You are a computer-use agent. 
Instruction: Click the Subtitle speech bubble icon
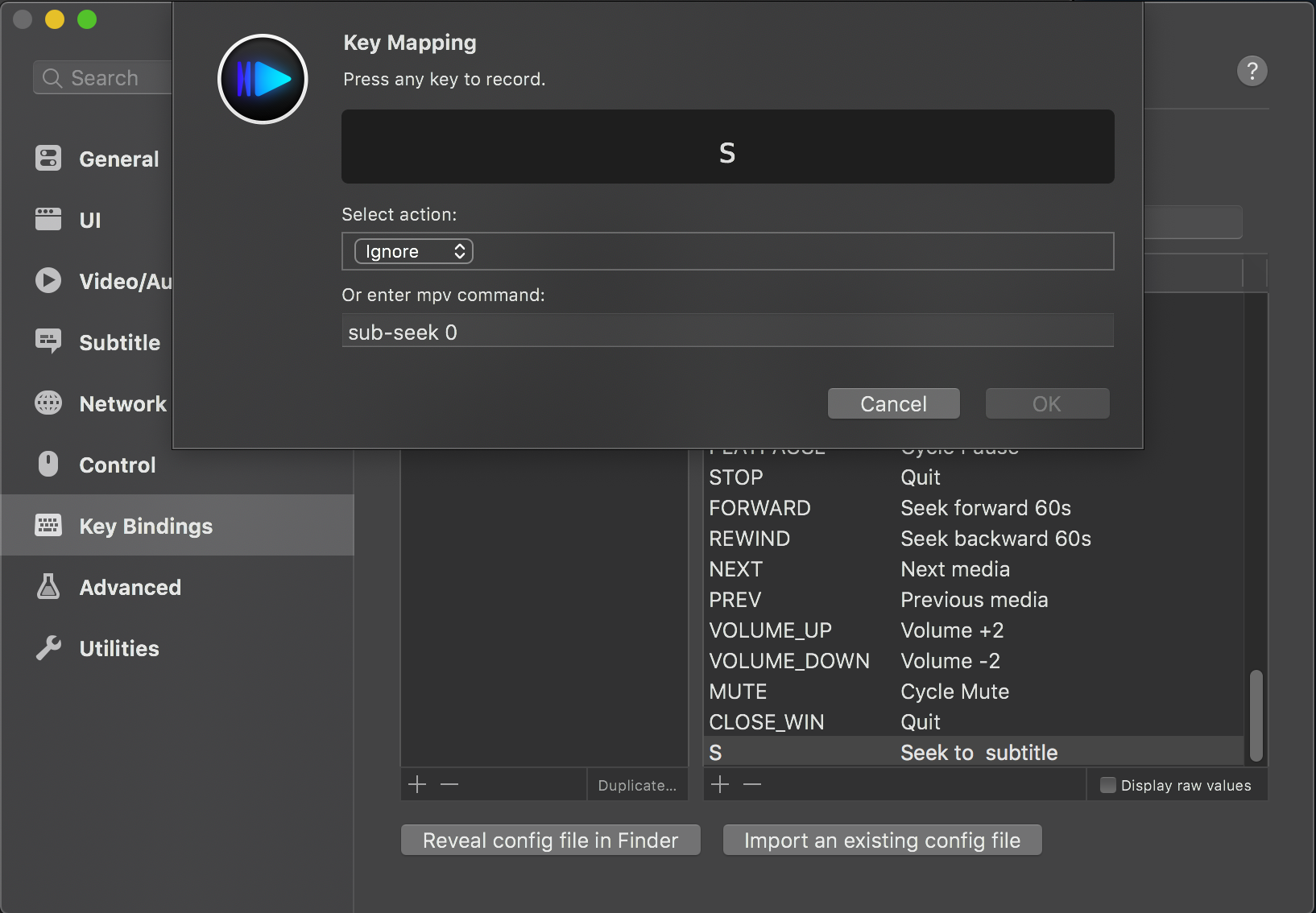pos(48,342)
